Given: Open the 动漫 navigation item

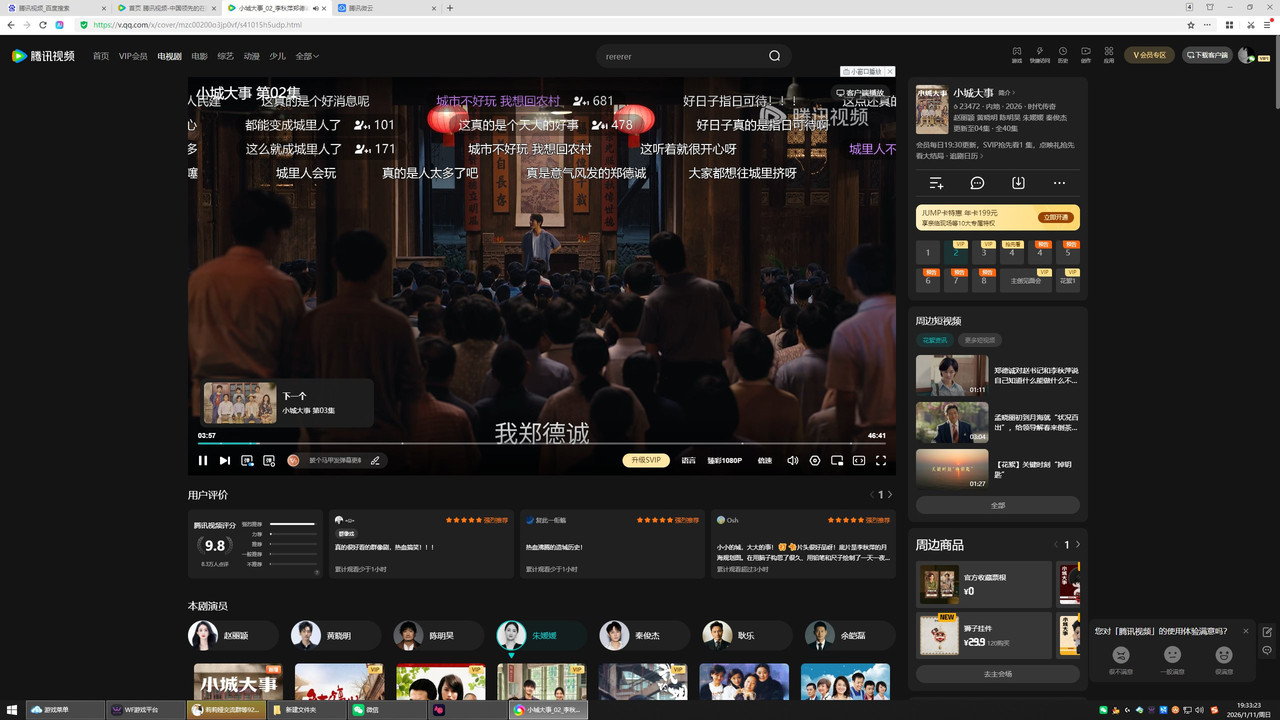Looking at the screenshot, I should tap(252, 56).
